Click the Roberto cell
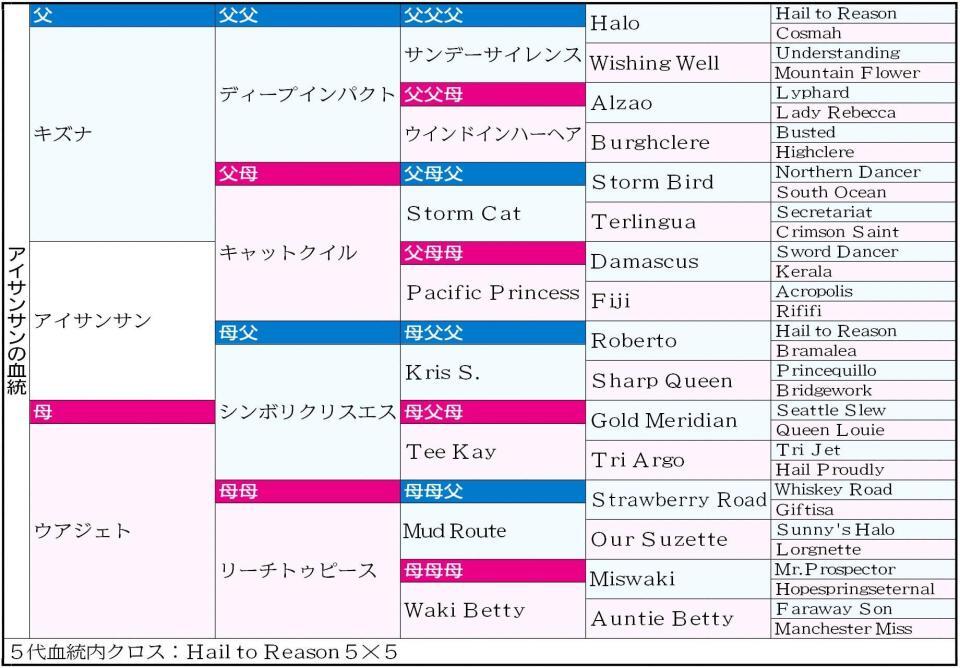This screenshot has width=960, height=668. (x=678, y=340)
